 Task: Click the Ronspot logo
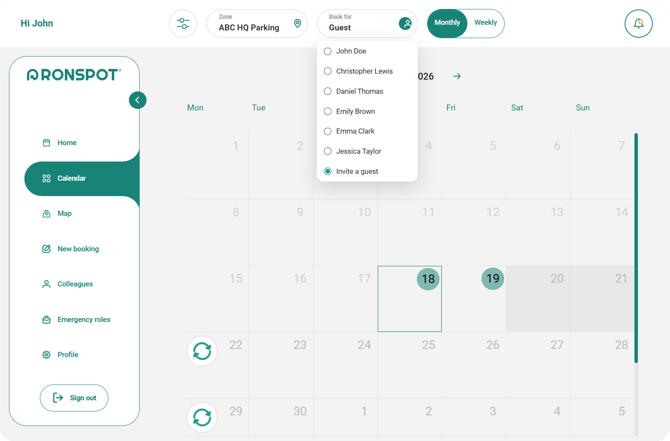point(74,75)
